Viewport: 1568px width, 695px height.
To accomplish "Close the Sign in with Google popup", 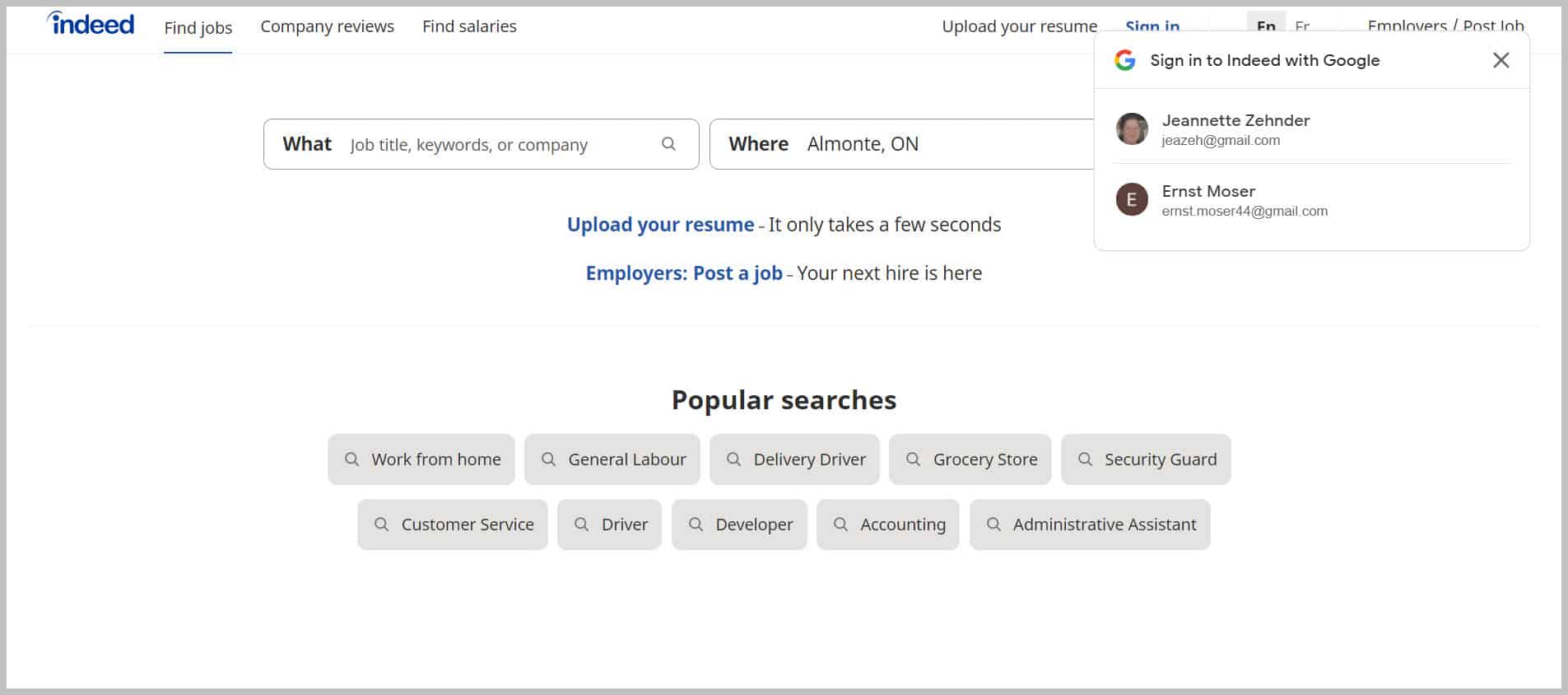I will [x=1501, y=60].
